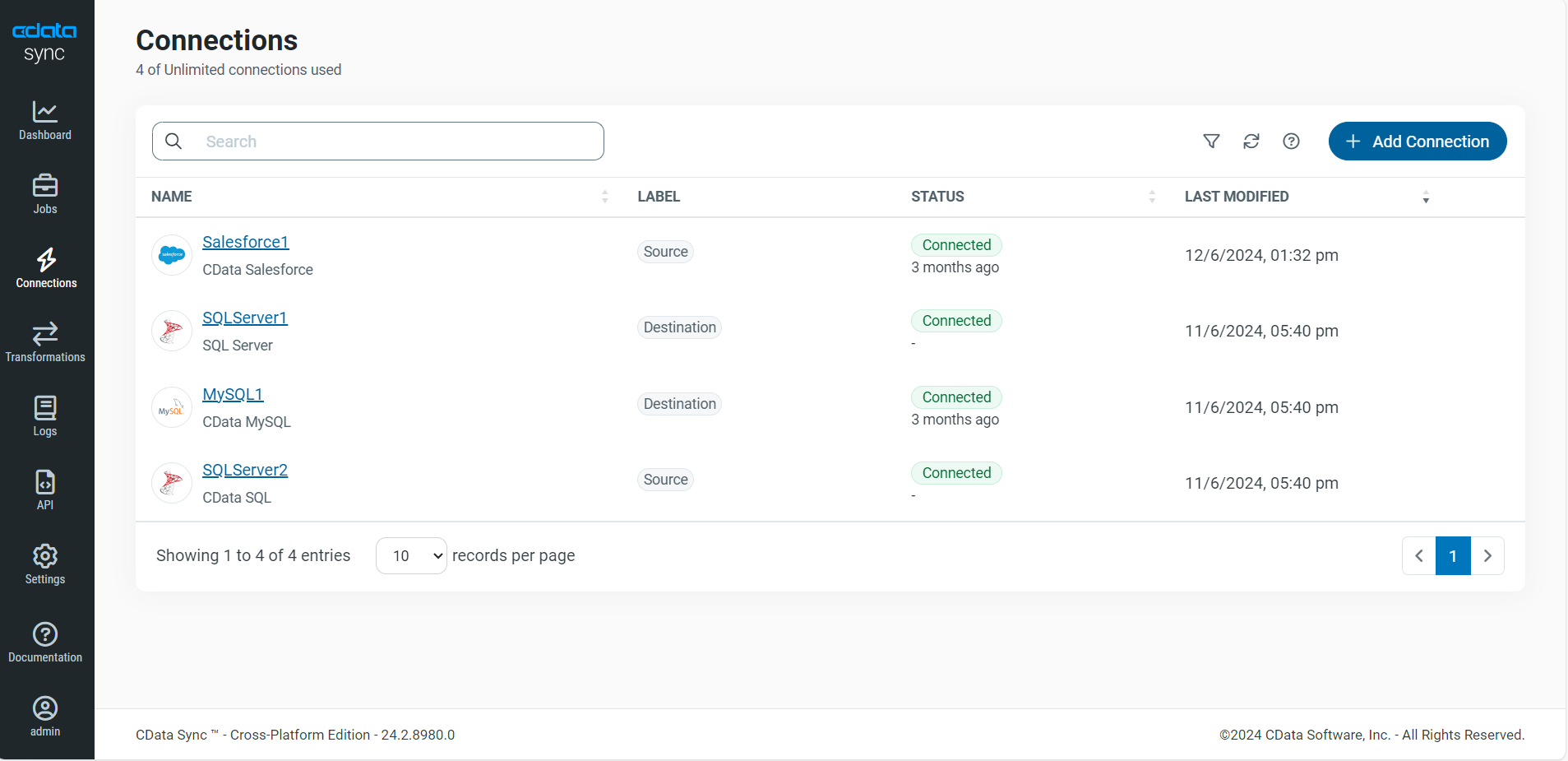Screen dimensions: 1568x761
Task: Sort by Status column
Action: [x=1152, y=197]
